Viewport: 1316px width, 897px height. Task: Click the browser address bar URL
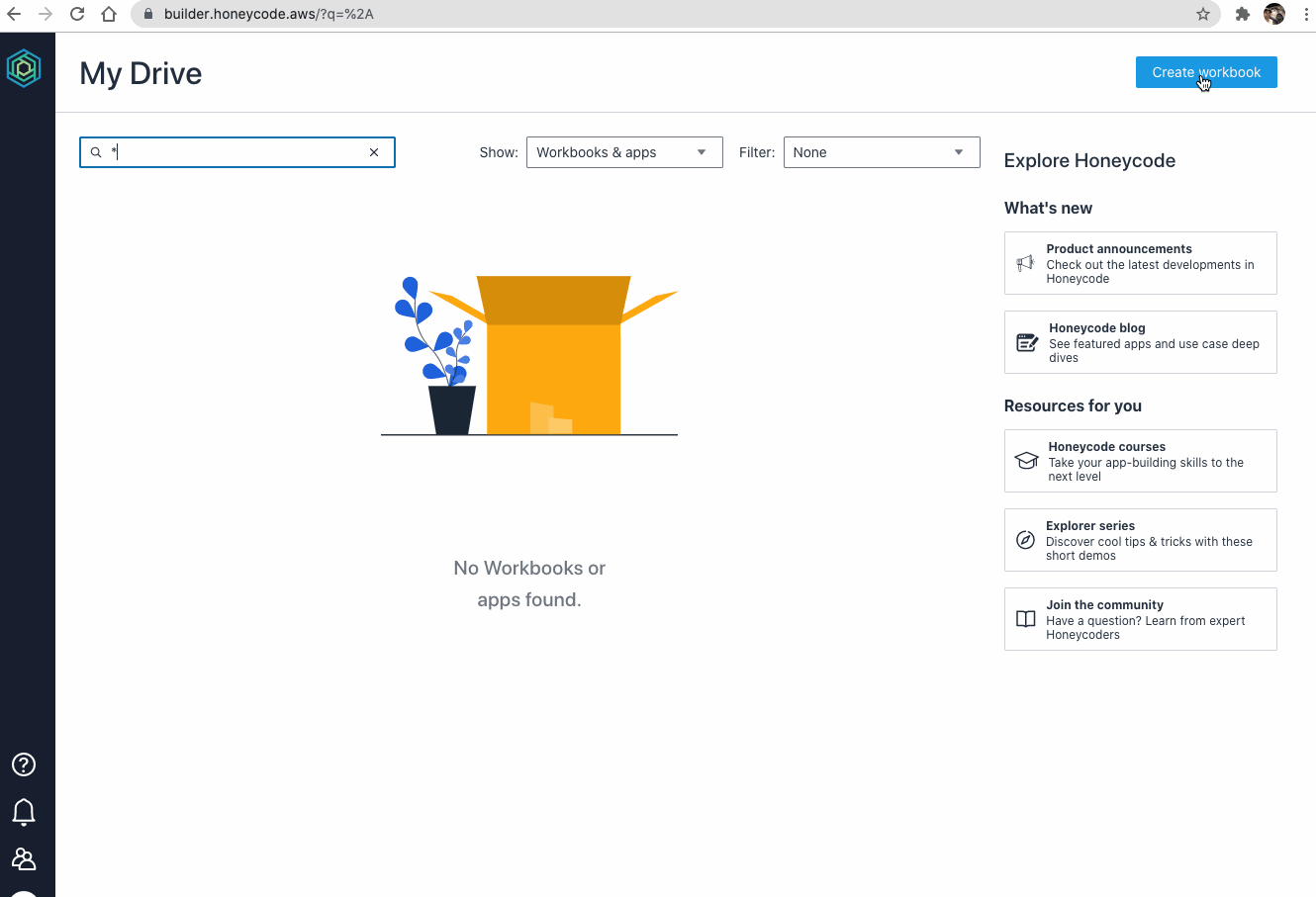pyautogui.click(x=269, y=14)
